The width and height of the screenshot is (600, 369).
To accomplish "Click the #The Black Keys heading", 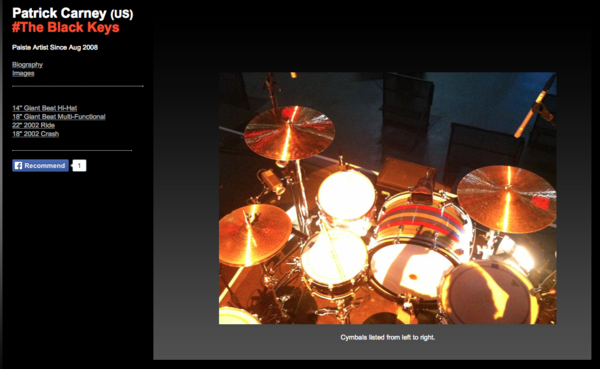I will 65,27.
